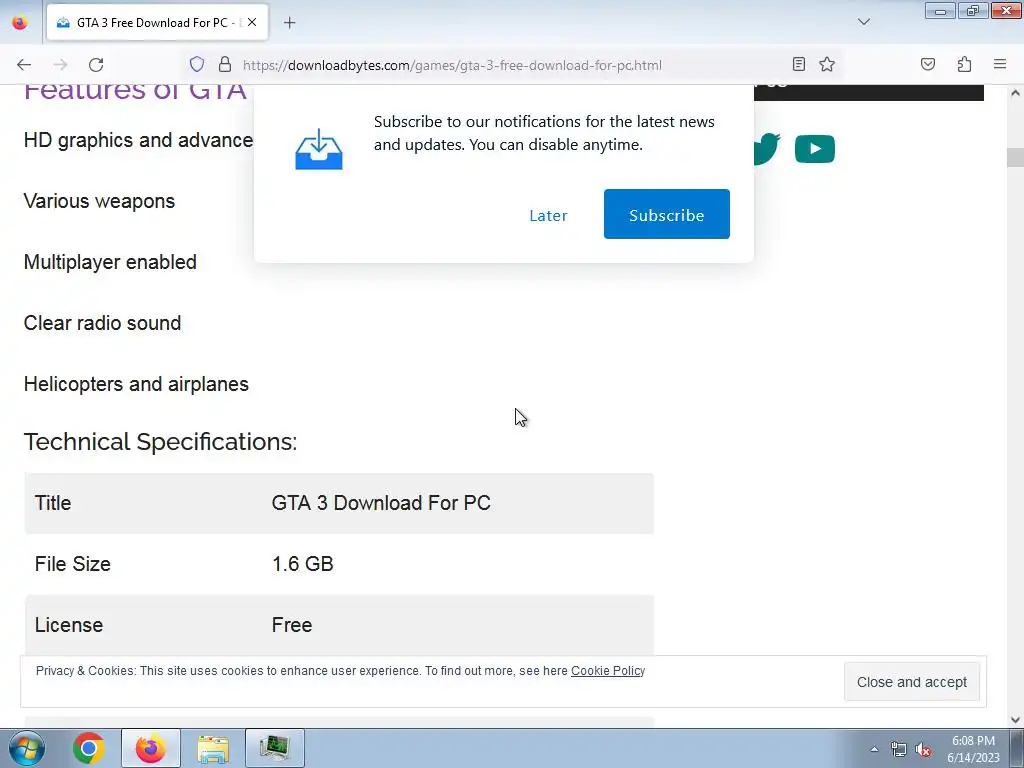This screenshot has height=768, width=1024.
Task: Click the Forward navigation arrow
Action: tap(60, 65)
